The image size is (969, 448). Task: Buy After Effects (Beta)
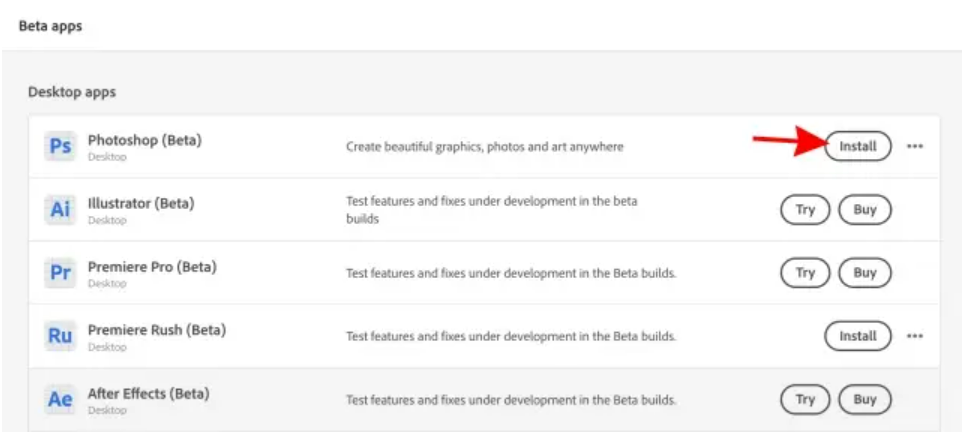click(865, 399)
